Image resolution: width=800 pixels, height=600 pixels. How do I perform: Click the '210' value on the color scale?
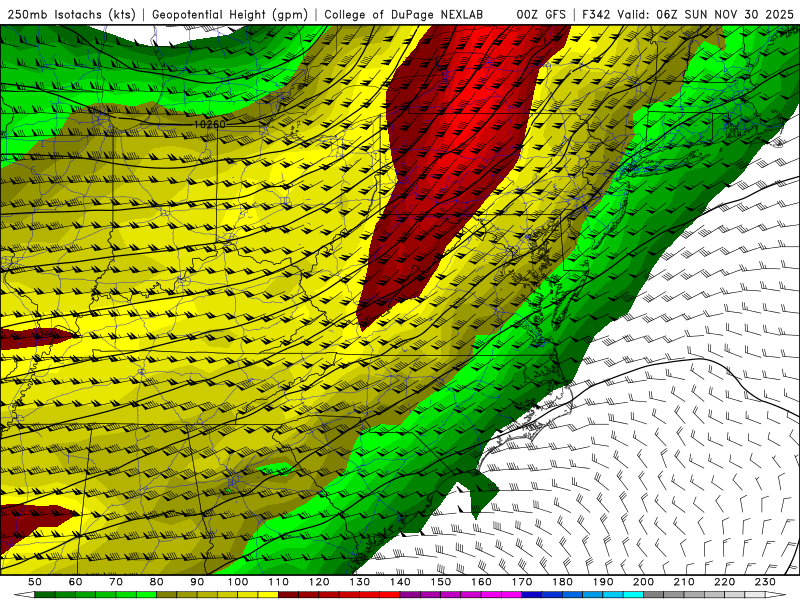click(x=684, y=582)
